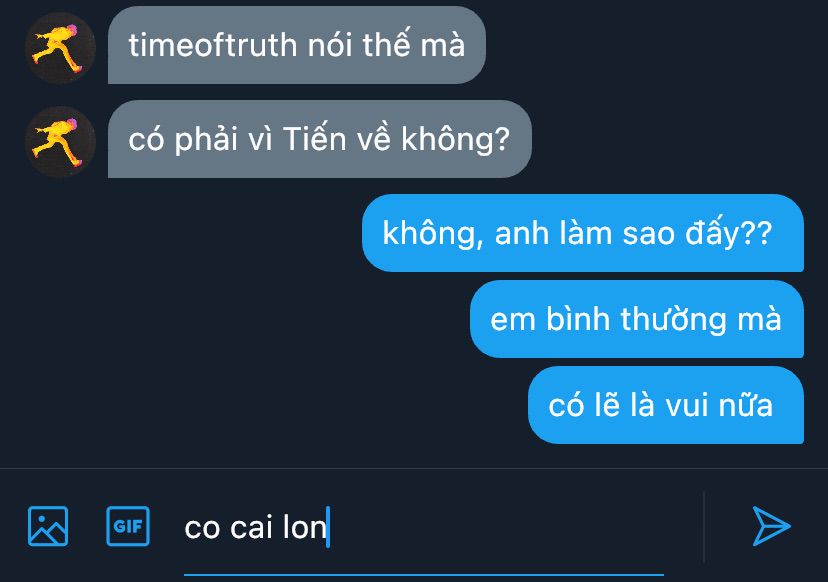This screenshot has height=582, width=828.
Task: Select the 'không, anh làm sao đấy??' bubble
Action: (x=583, y=233)
